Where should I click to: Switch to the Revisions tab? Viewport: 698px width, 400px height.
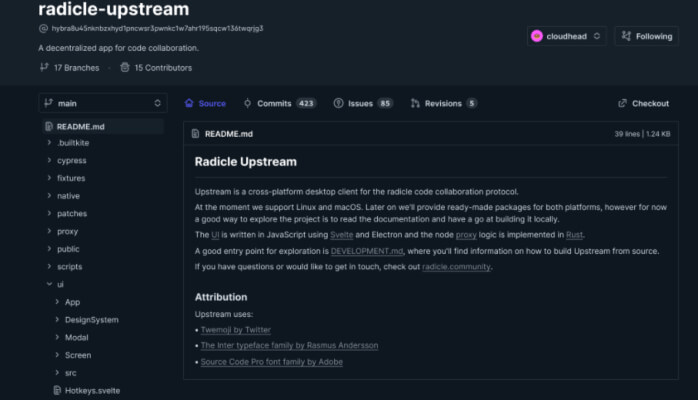pos(443,103)
